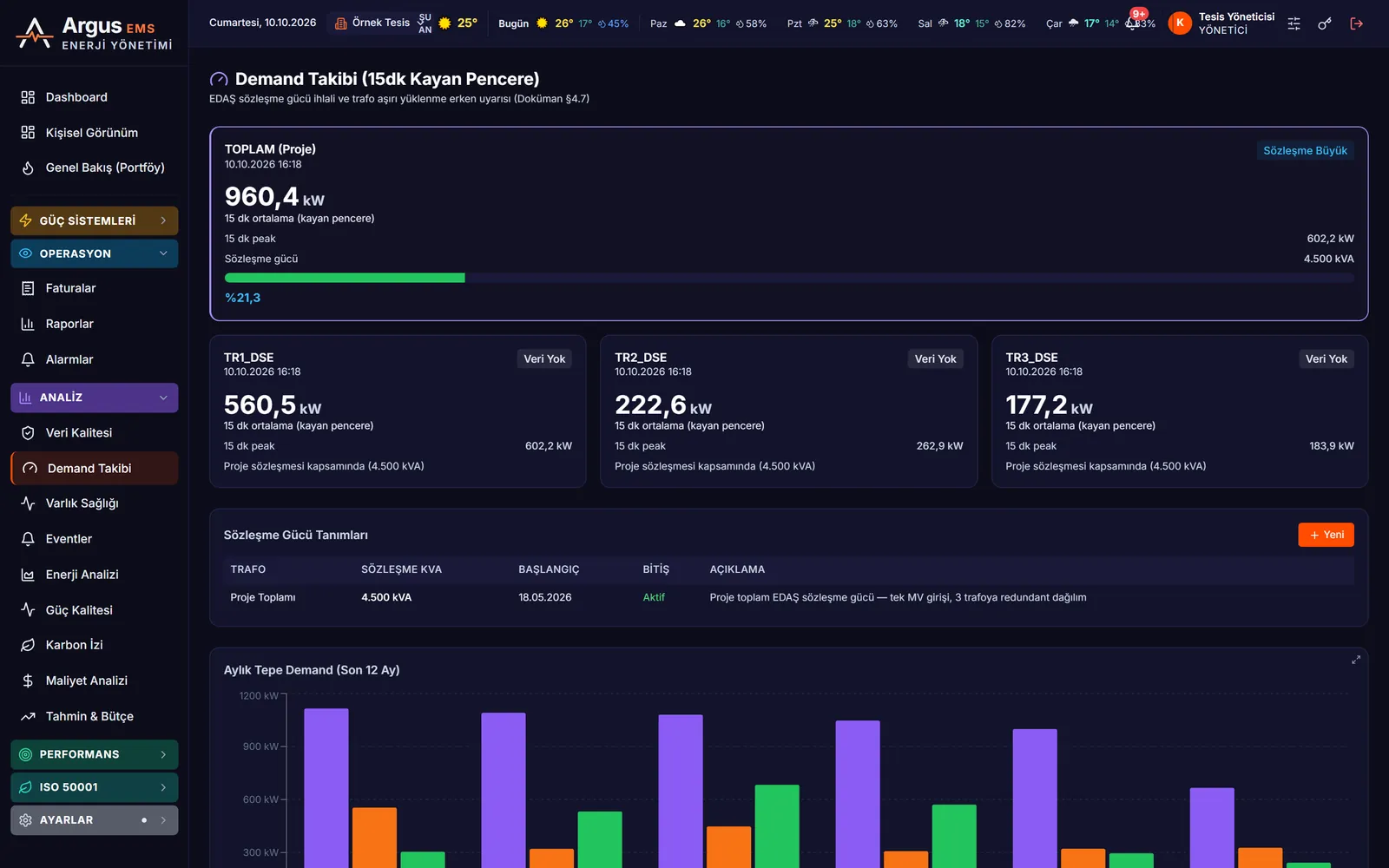Click the Raporlar bar chart icon

coord(28,324)
